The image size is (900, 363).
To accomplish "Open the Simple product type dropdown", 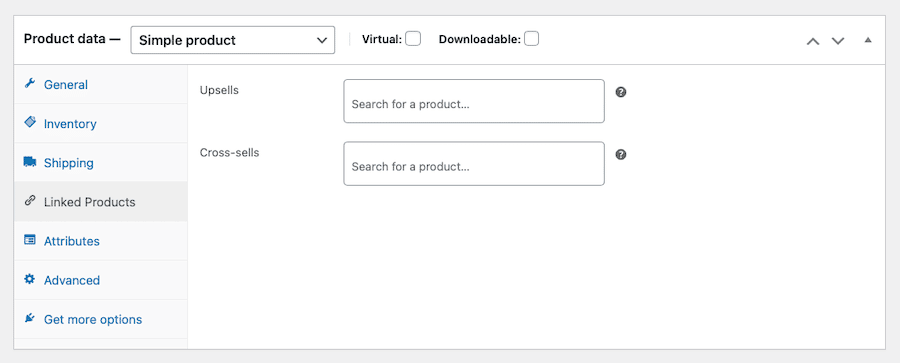I will tap(232, 40).
